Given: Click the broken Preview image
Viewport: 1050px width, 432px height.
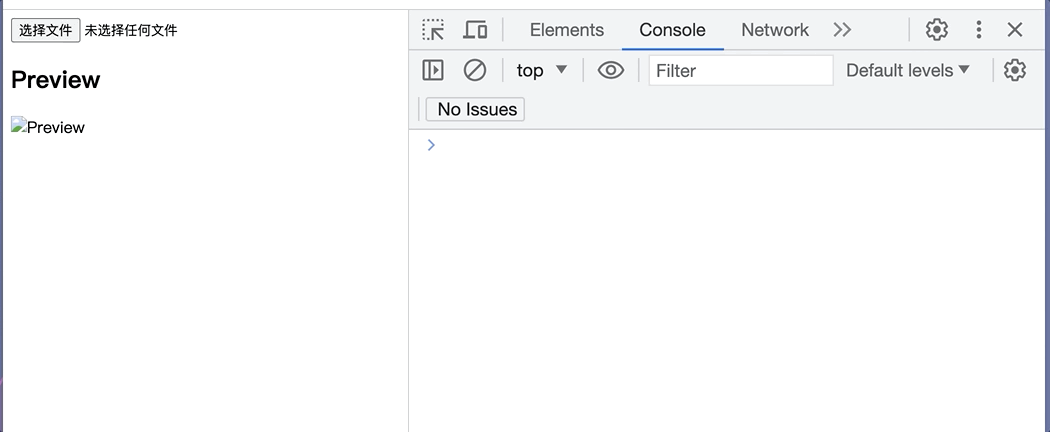Looking at the screenshot, I should [48, 127].
